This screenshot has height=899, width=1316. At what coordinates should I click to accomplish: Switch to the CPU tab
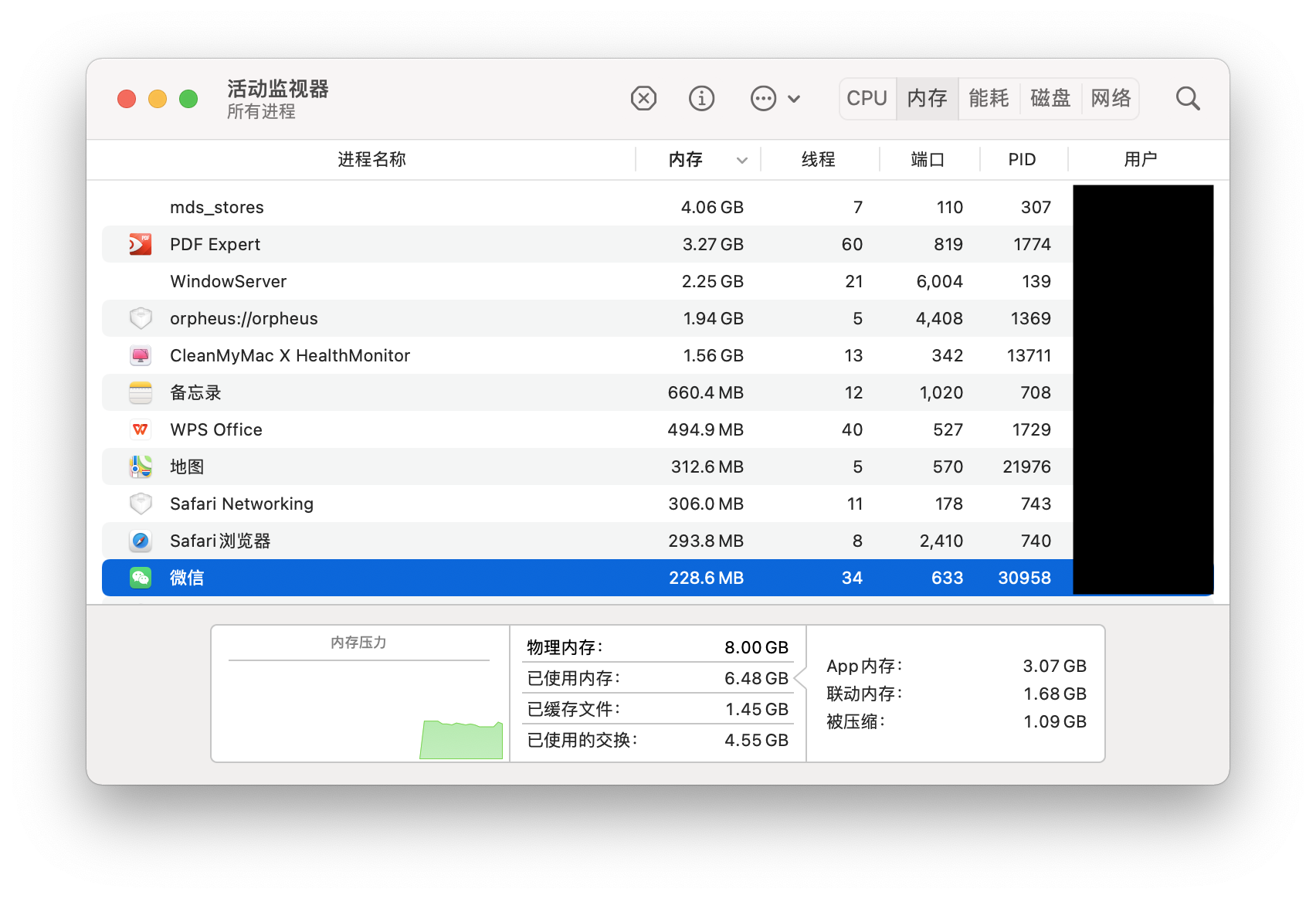pos(867,99)
